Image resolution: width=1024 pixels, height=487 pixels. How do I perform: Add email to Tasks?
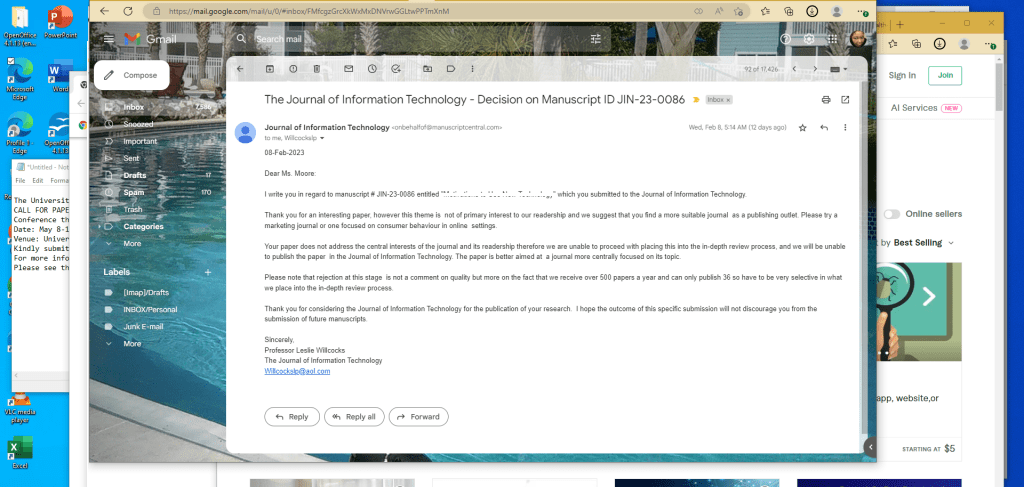point(395,69)
